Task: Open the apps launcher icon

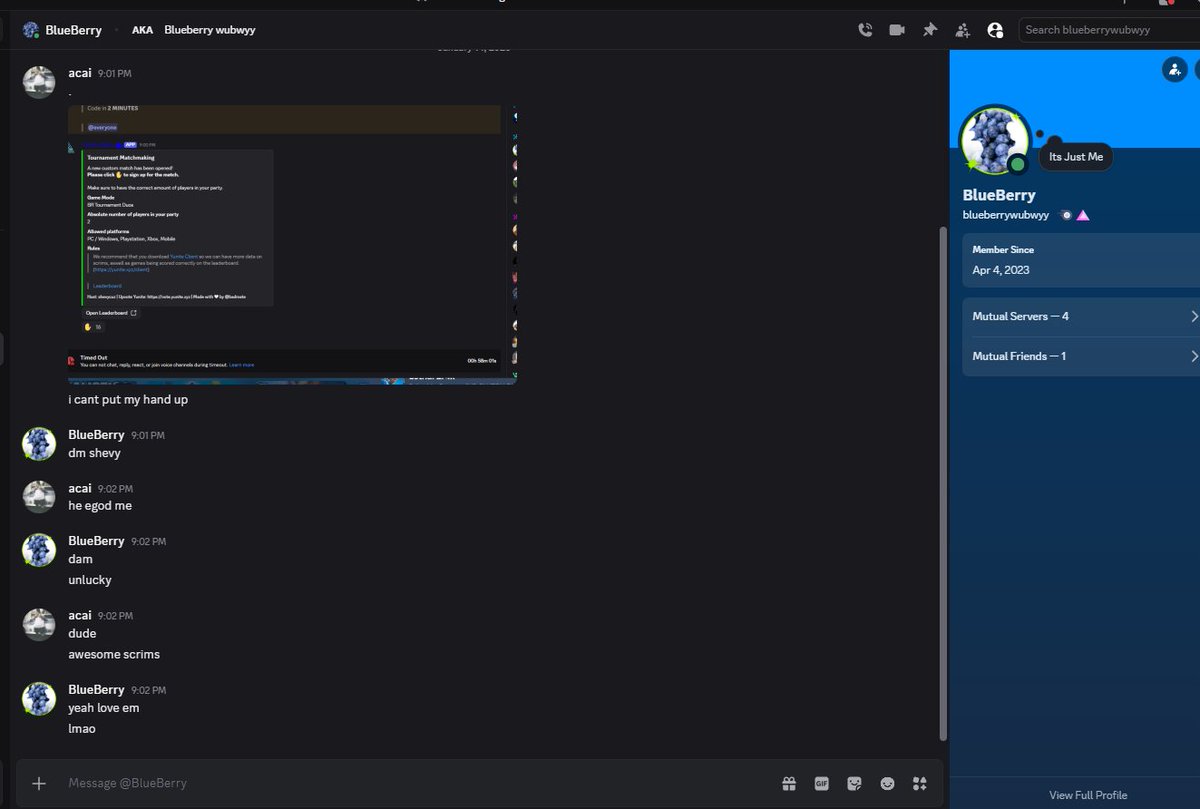Action: 920,783
